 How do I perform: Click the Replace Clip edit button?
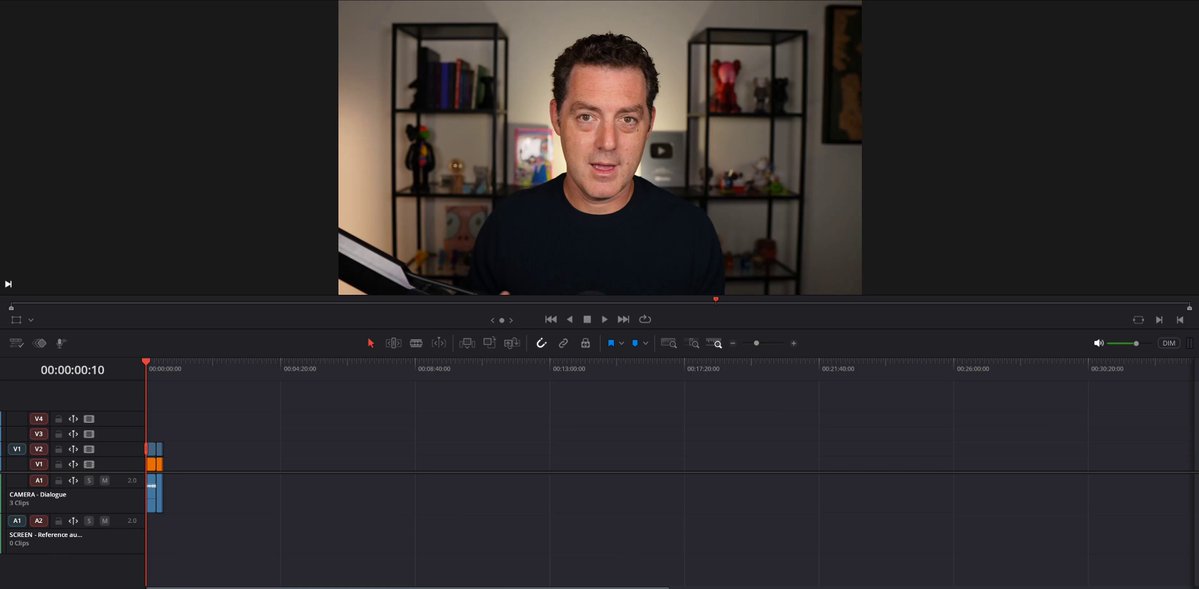[512, 343]
